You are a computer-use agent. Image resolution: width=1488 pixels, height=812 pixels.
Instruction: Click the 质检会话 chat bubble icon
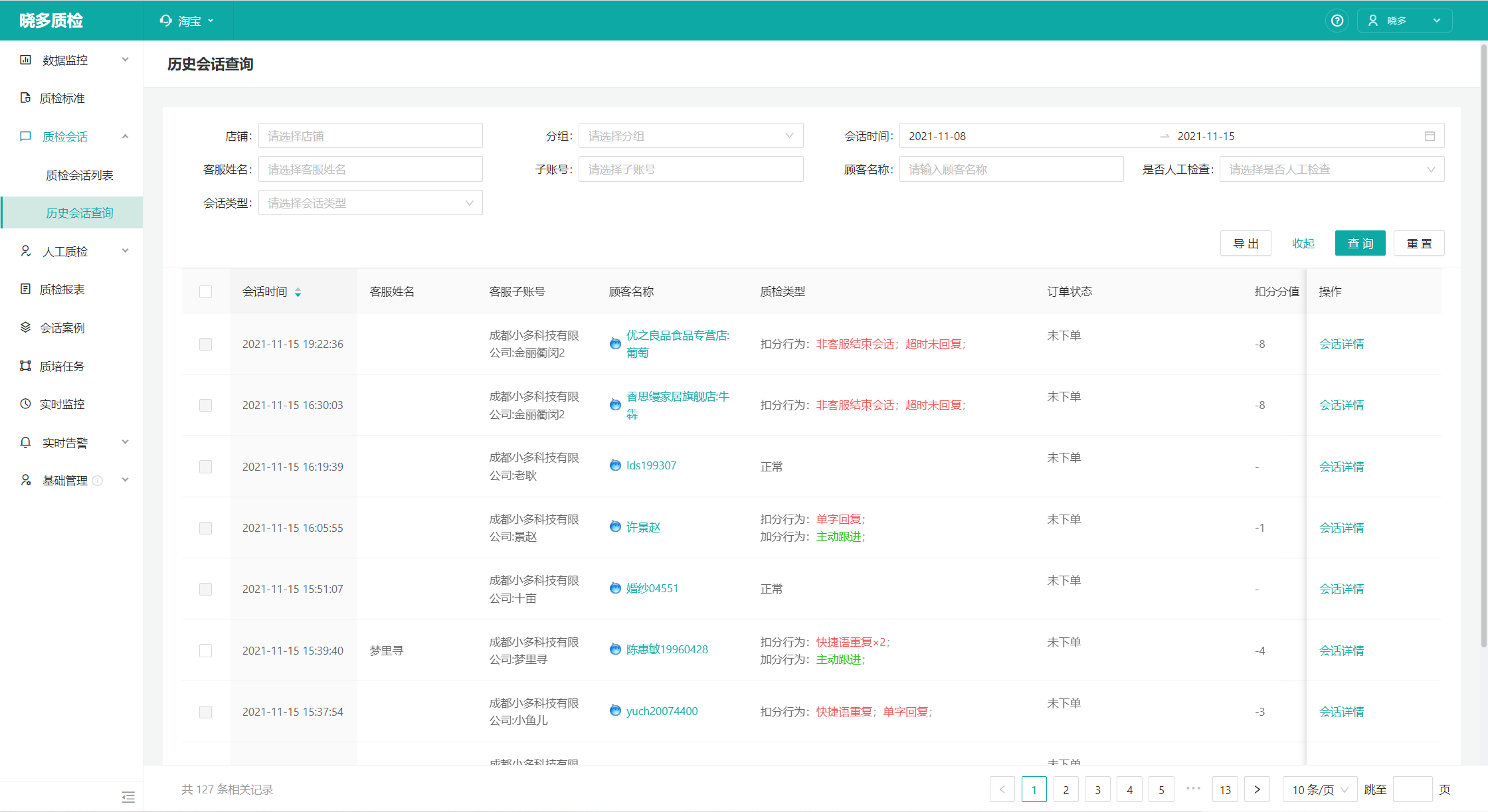(25, 136)
